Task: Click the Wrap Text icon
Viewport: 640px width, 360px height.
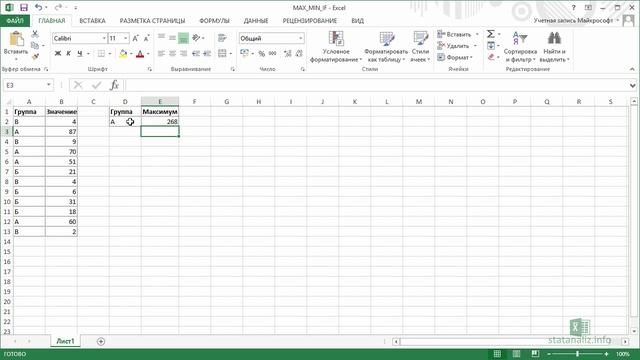Action: (222, 38)
